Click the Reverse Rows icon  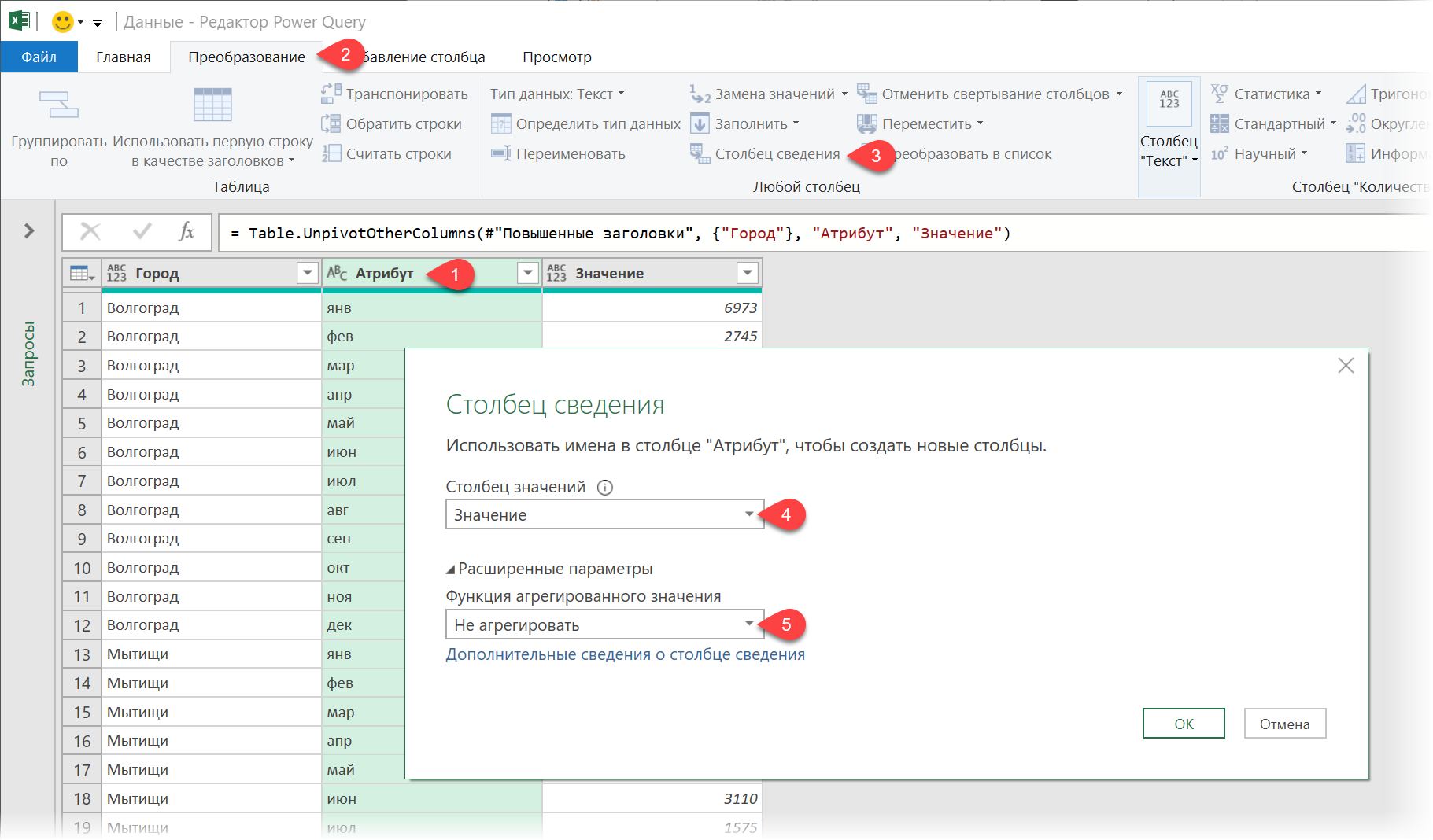coord(331,123)
